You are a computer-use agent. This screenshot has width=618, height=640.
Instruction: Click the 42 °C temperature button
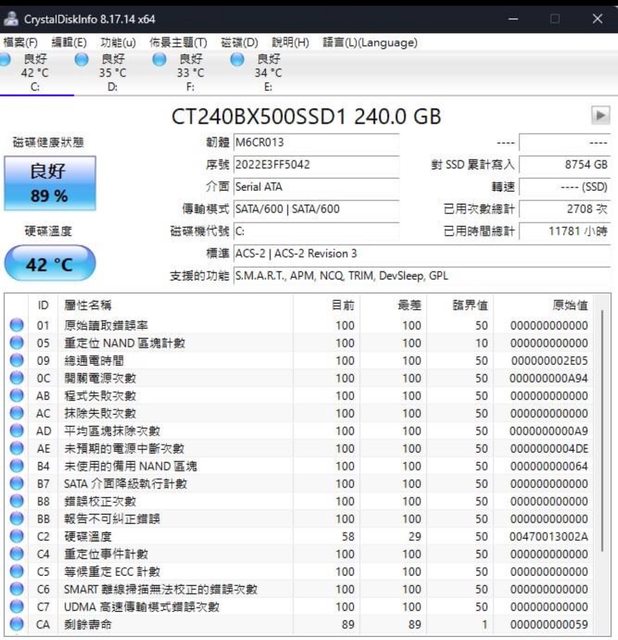pyautogui.click(x=49, y=264)
